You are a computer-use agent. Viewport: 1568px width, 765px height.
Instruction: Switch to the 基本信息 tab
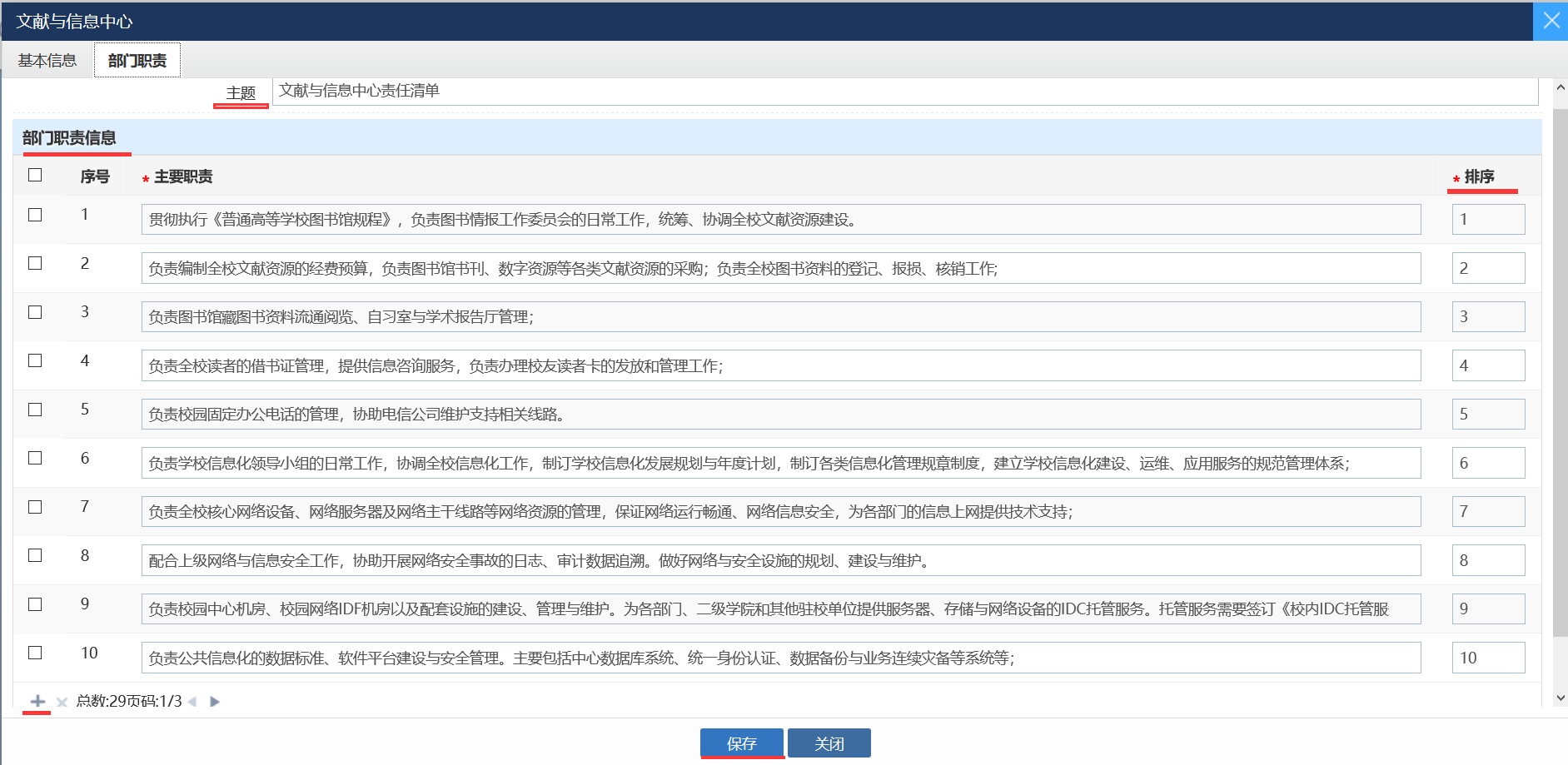[x=47, y=61]
